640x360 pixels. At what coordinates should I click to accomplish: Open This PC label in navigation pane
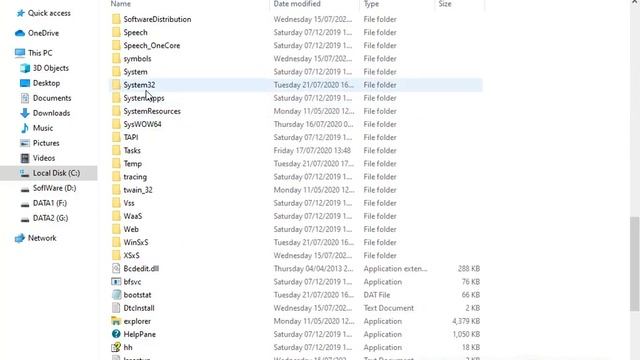point(40,53)
